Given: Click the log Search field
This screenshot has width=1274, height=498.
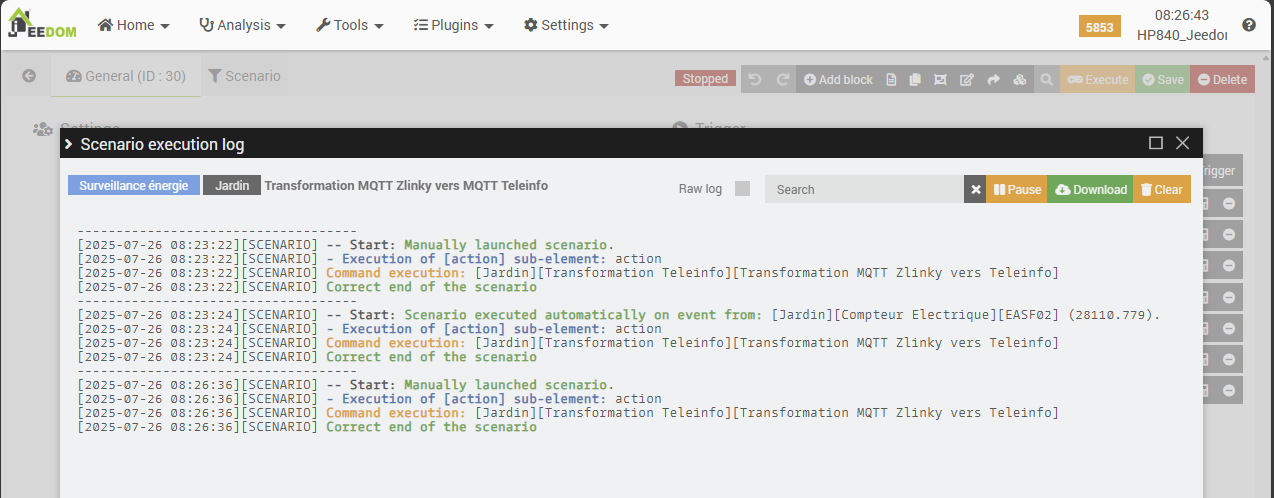Looking at the screenshot, I should (864, 189).
